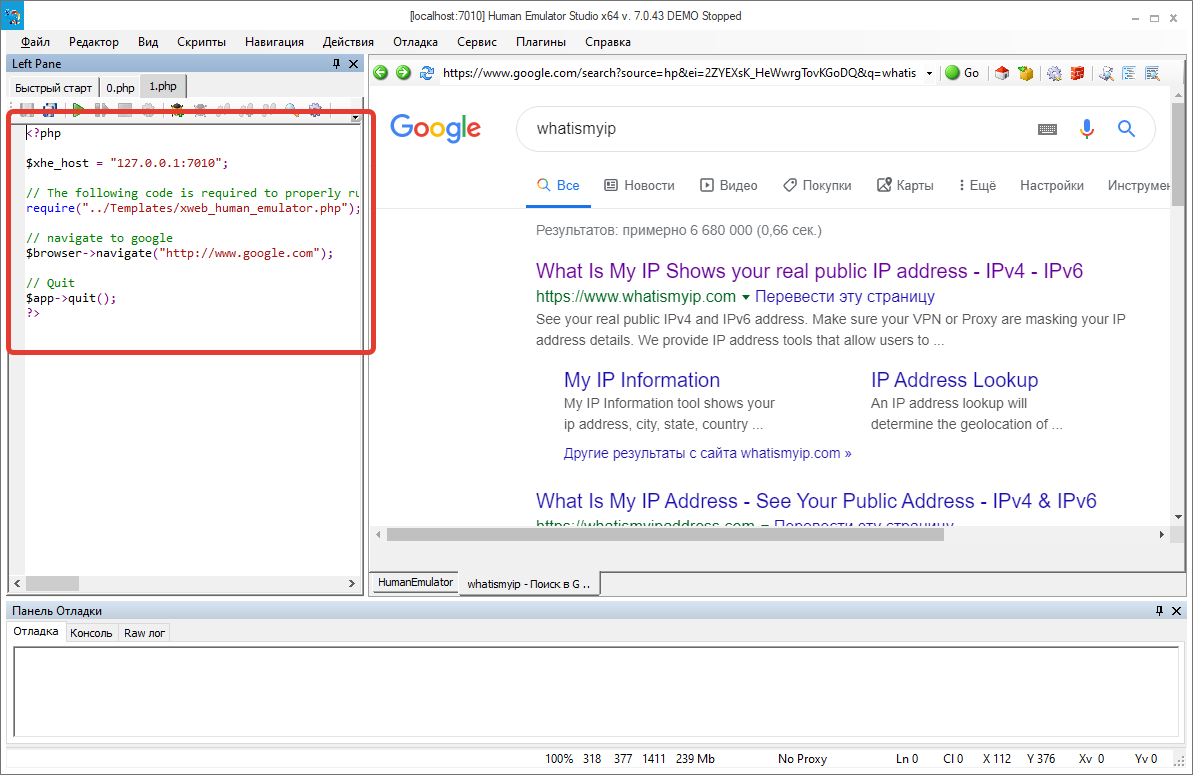Open Google's on-screen keyboard icon
Image resolution: width=1193 pixels, height=775 pixels.
coord(1047,129)
